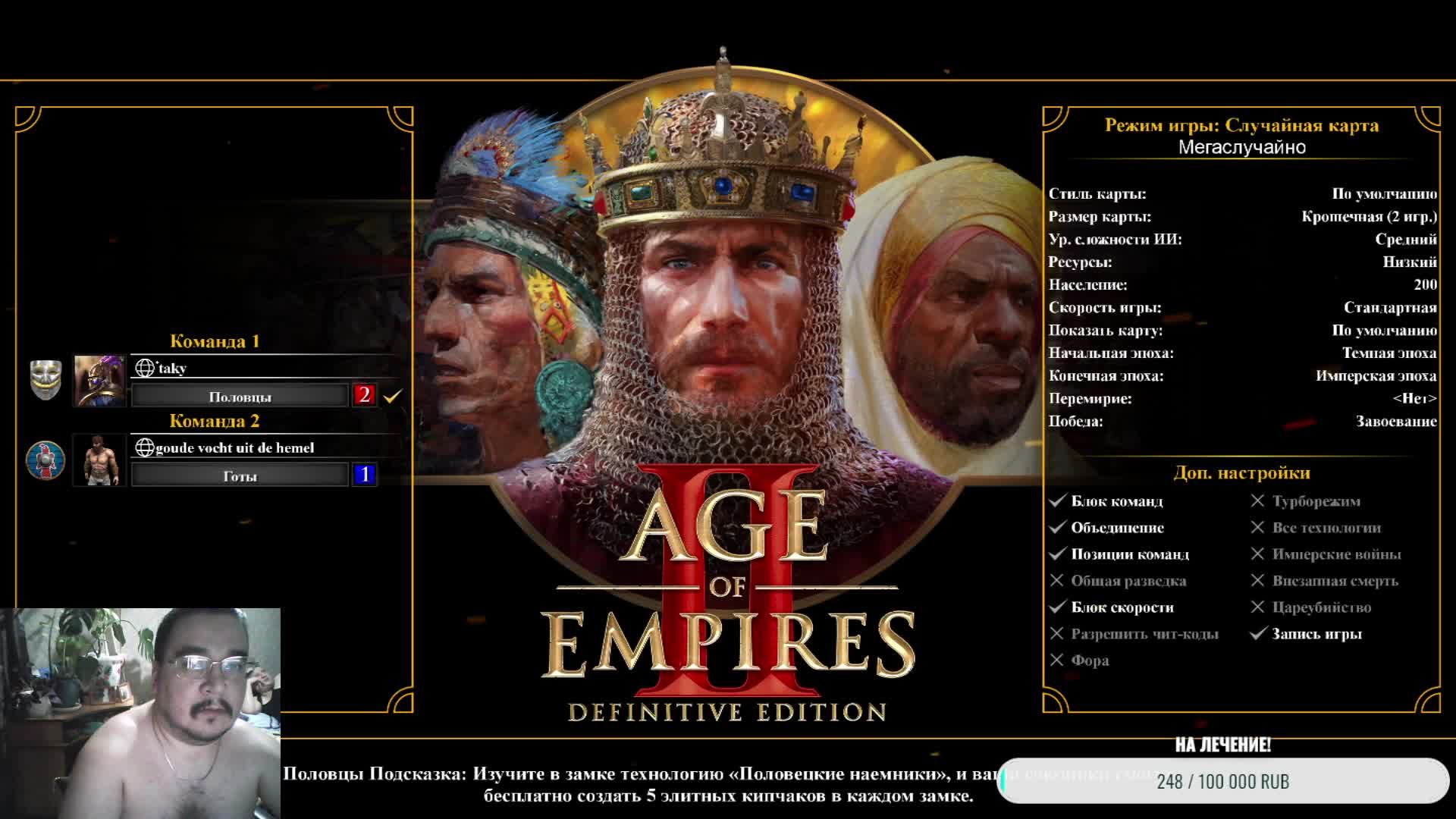The height and width of the screenshot is (819, 1456).
Task: Click the Команда 2 team header
Action: click(x=215, y=421)
